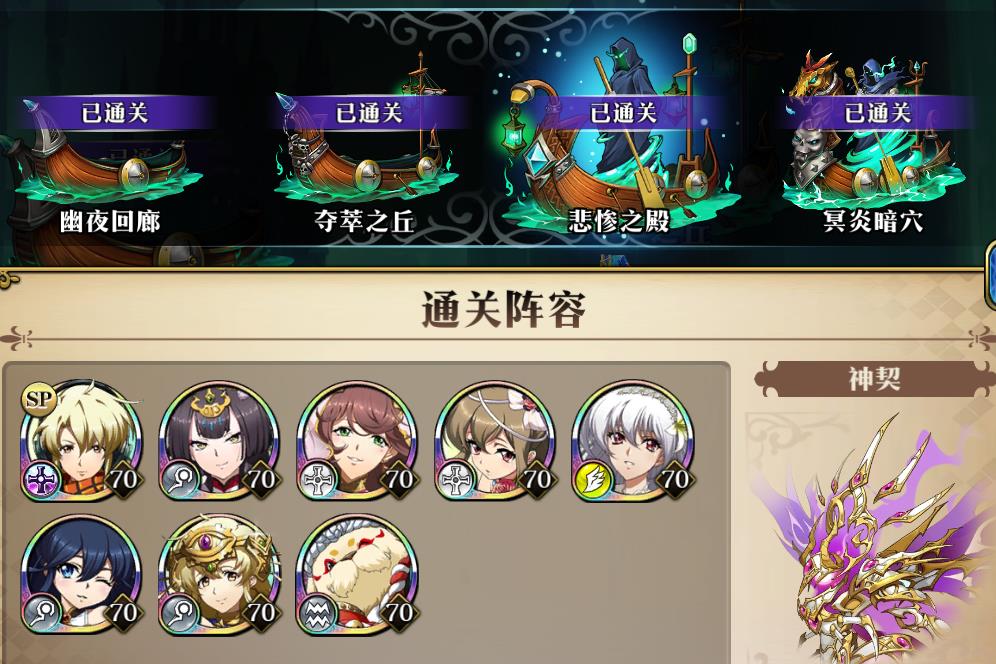Click the 通关阵容 section title
Screen dimensions: 996x664
[503, 309]
